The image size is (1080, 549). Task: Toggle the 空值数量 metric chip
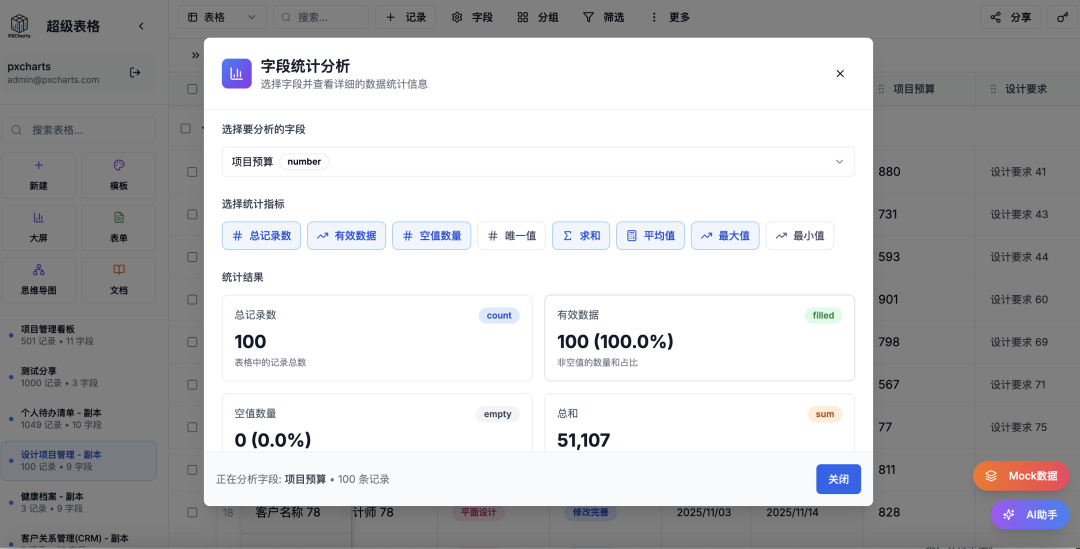431,236
